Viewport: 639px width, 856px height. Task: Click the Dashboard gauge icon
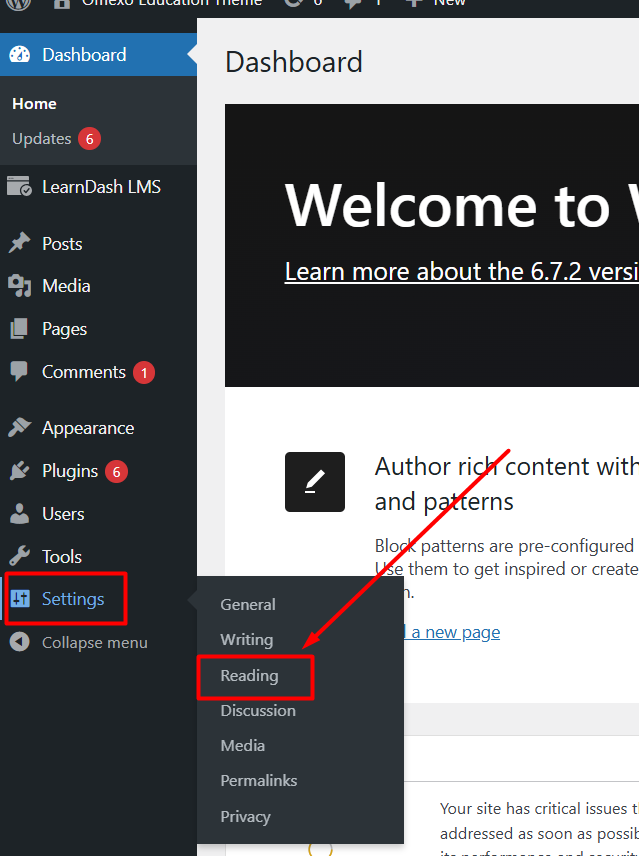pos(20,55)
